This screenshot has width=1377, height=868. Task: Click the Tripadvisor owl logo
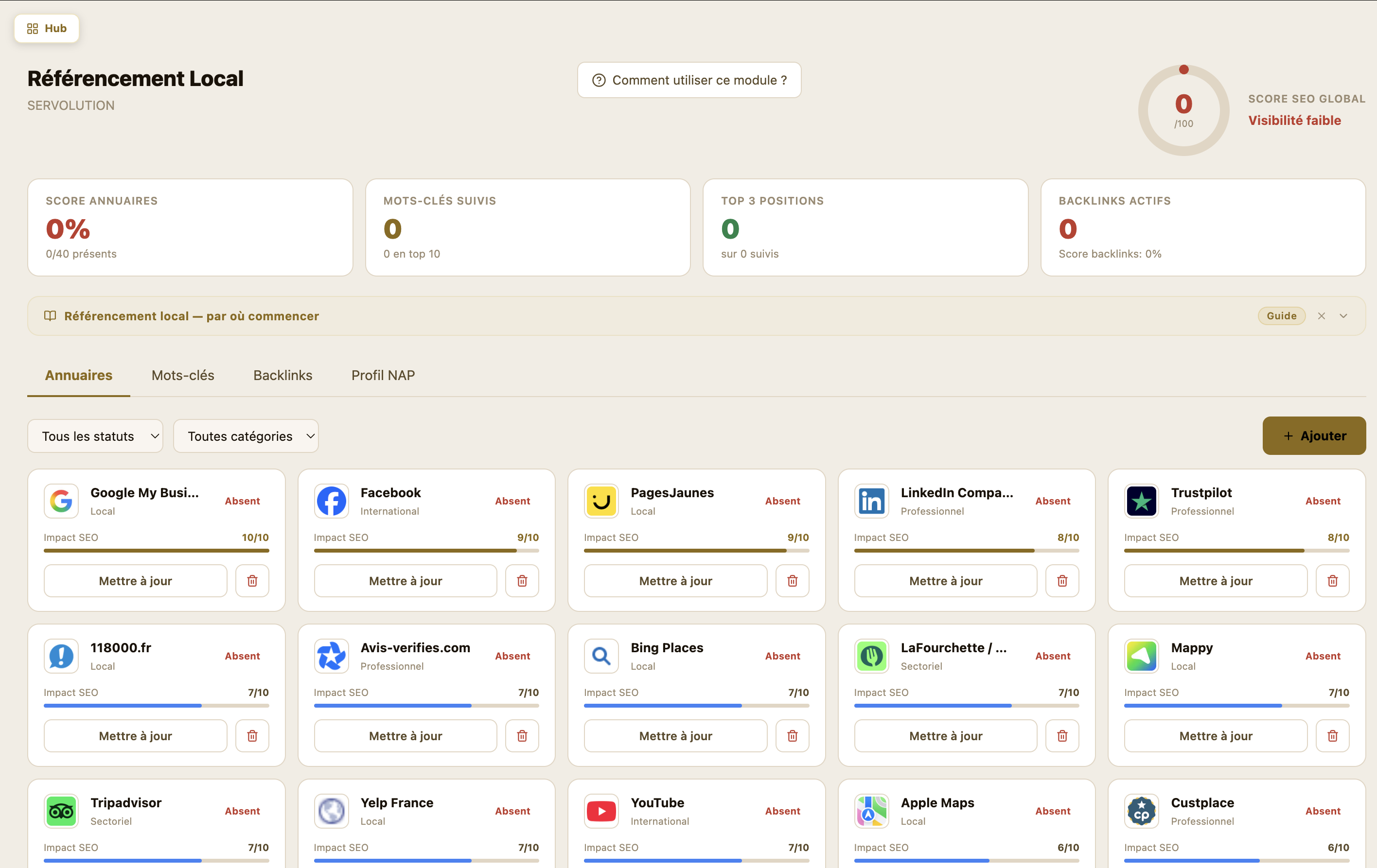61,811
